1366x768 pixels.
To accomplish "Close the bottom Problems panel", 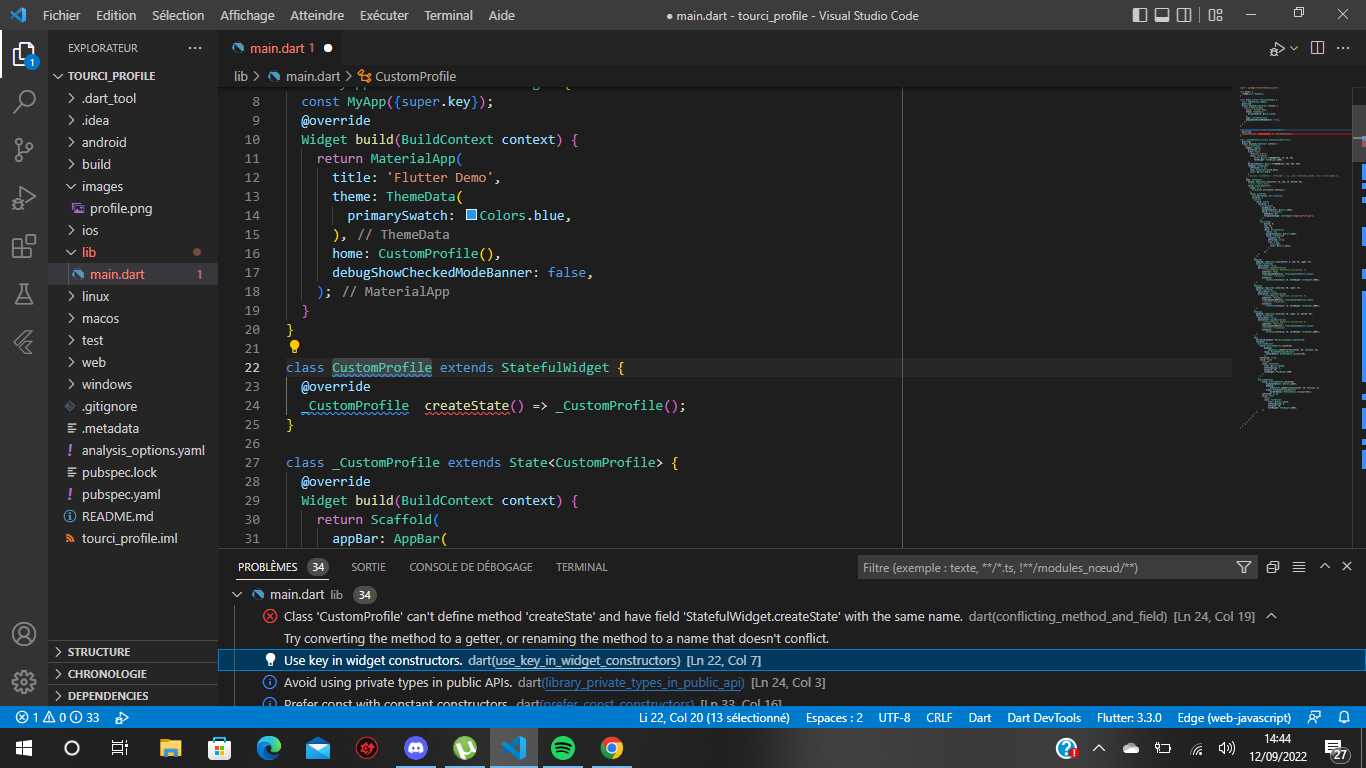I will click(x=1347, y=567).
